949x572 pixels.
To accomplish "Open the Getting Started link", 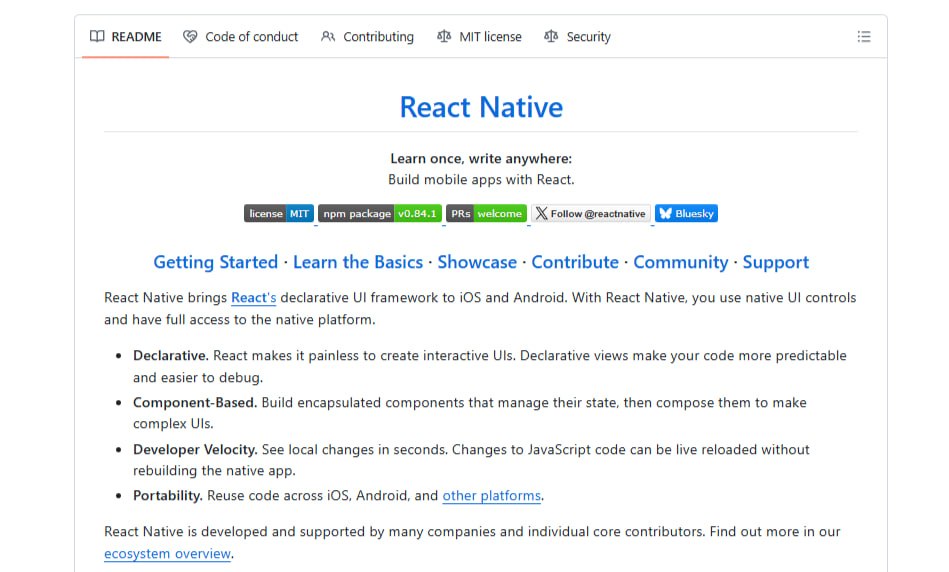I will tap(215, 262).
